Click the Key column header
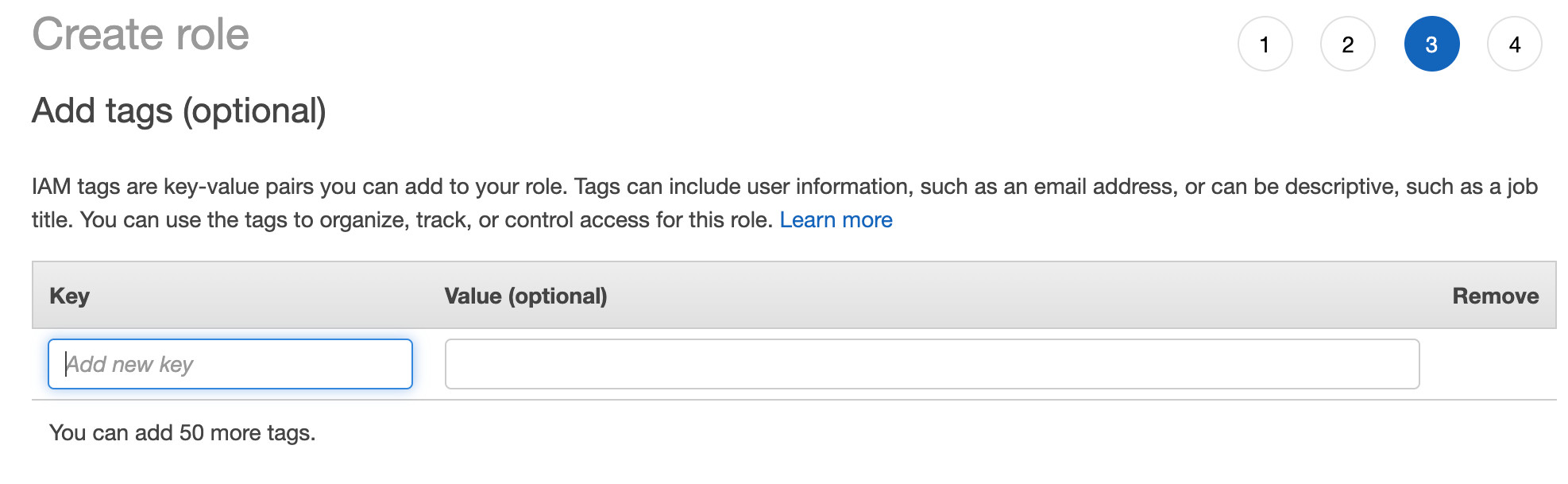This screenshot has height=484, width=1568. pyautogui.click(x=70, y=296)
